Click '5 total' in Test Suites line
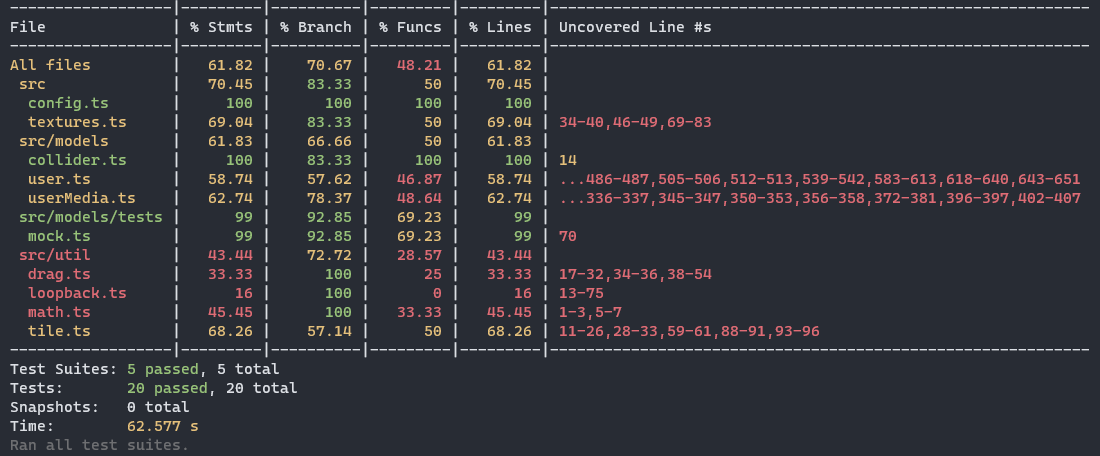 point(248,369)
